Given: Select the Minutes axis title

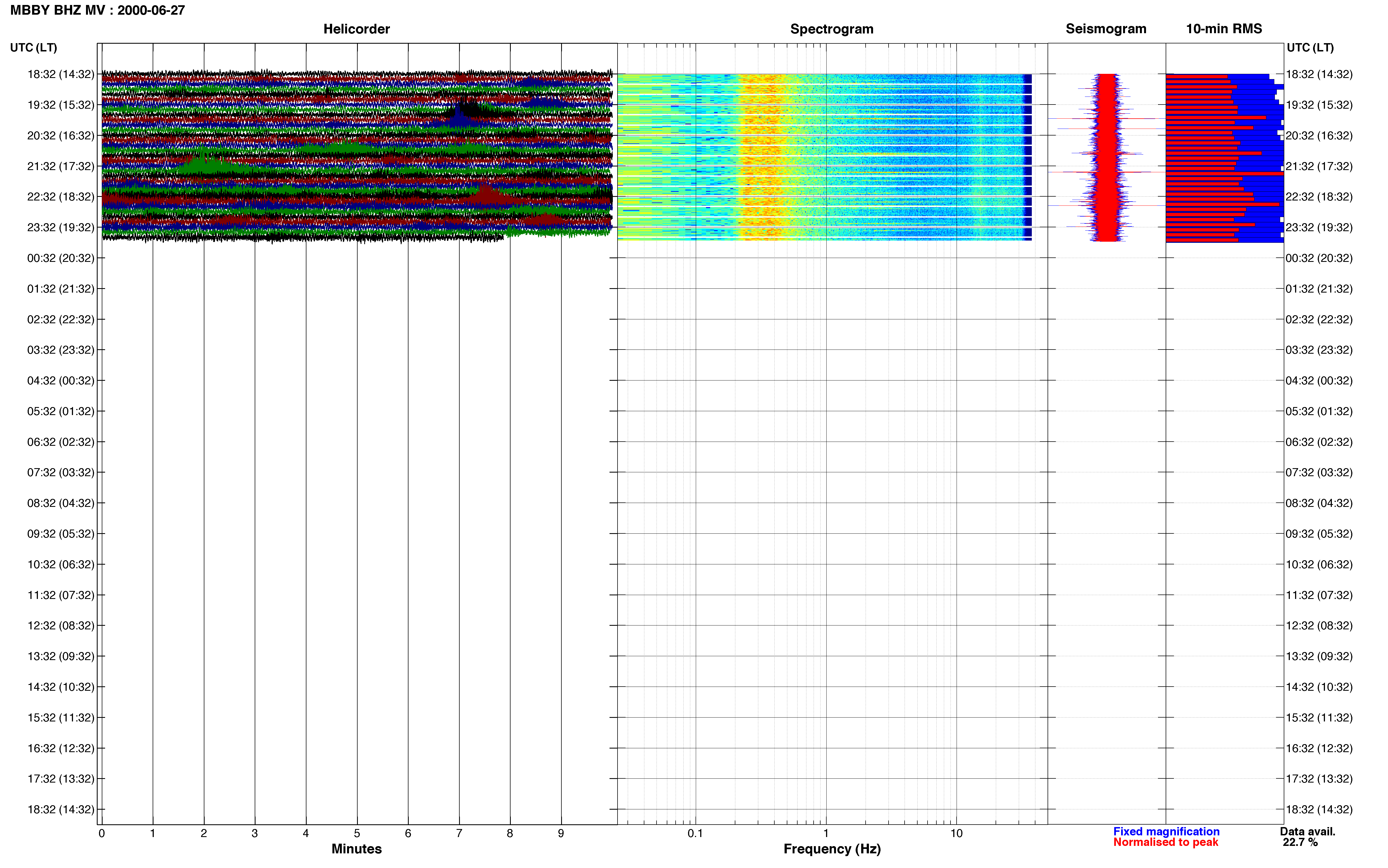Looking at the screenshot, I should (x=356, y=849).
